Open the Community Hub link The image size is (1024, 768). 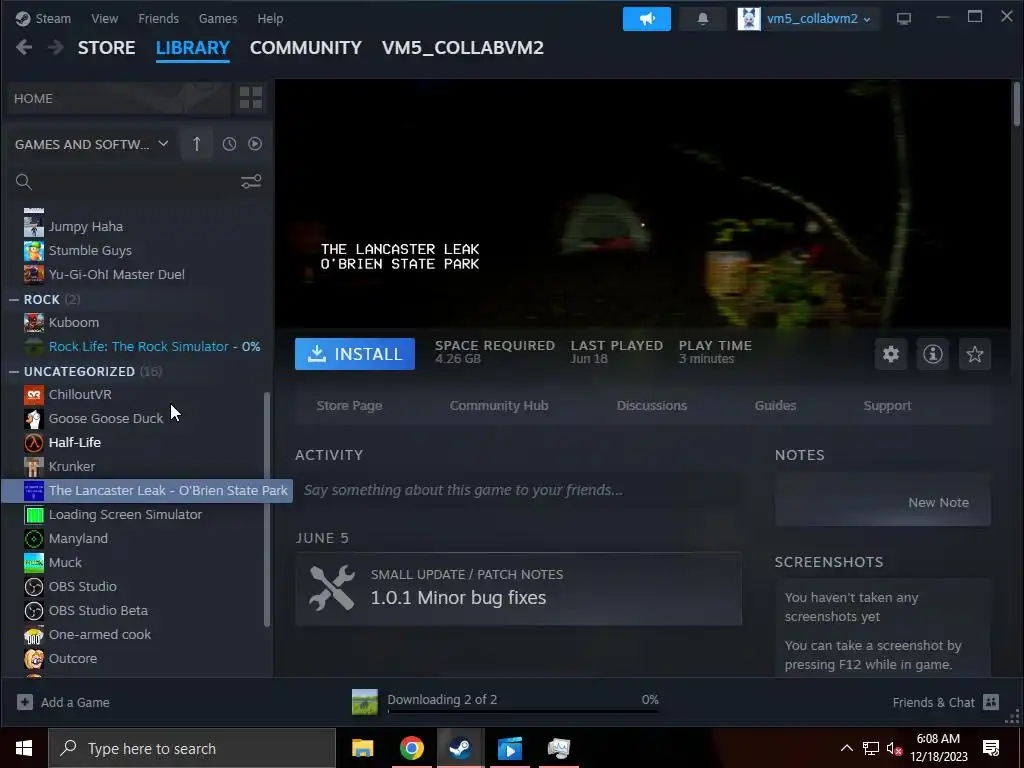(499, 406)
